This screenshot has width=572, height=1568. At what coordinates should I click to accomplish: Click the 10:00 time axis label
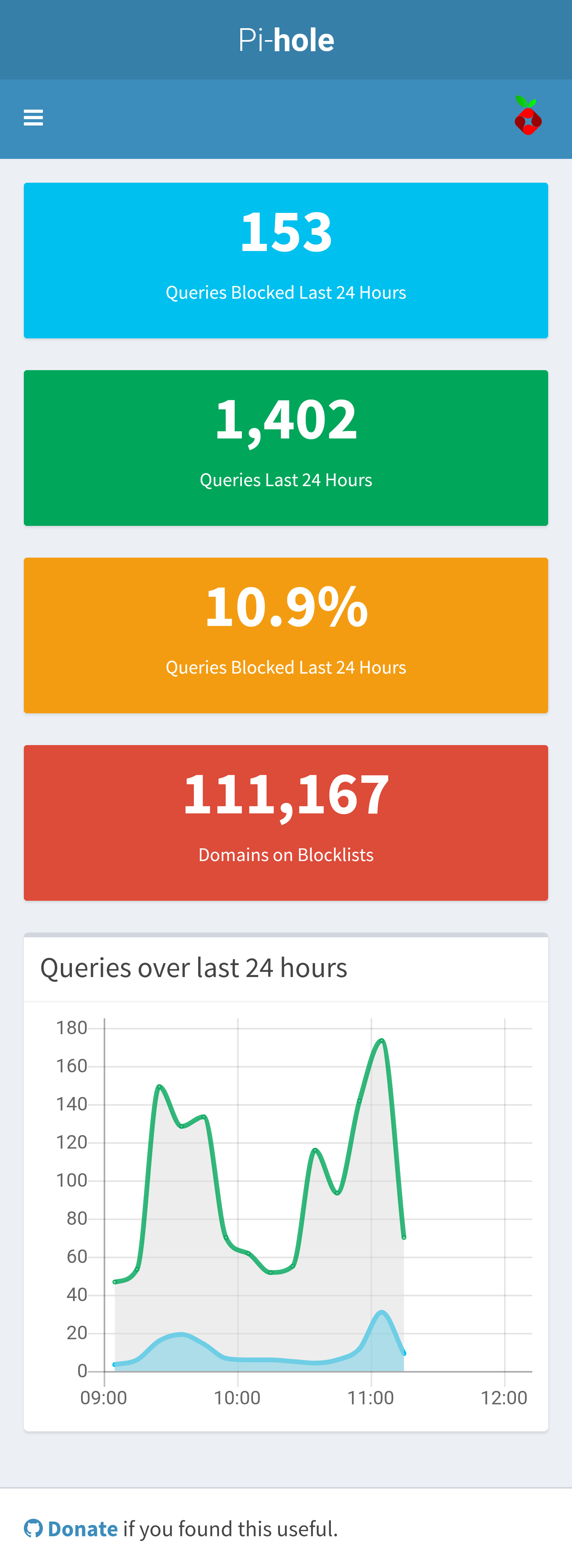tap(237, 1398)
